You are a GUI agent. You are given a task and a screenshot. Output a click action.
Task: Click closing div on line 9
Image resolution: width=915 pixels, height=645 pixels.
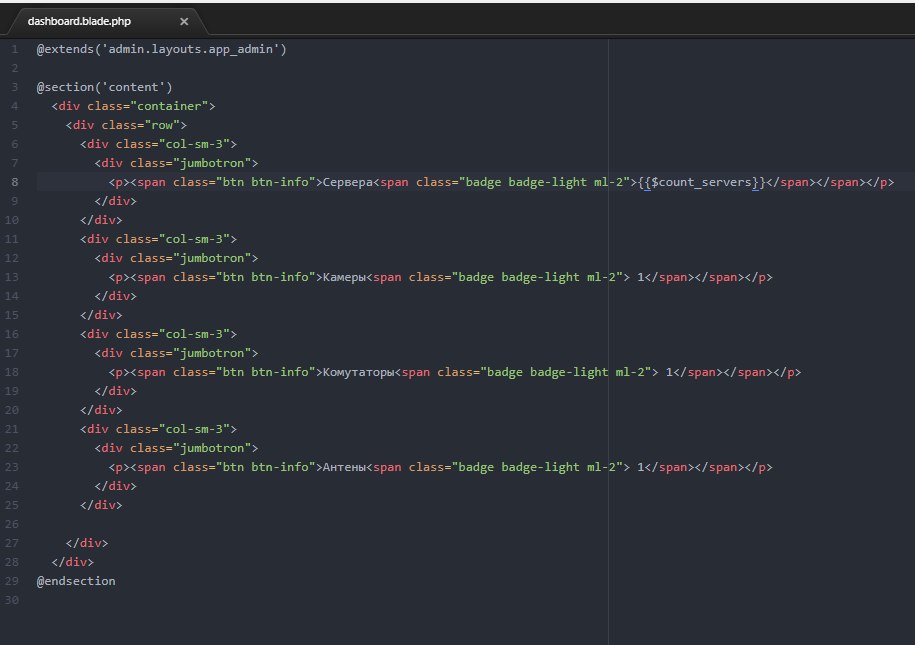(116, 201)
